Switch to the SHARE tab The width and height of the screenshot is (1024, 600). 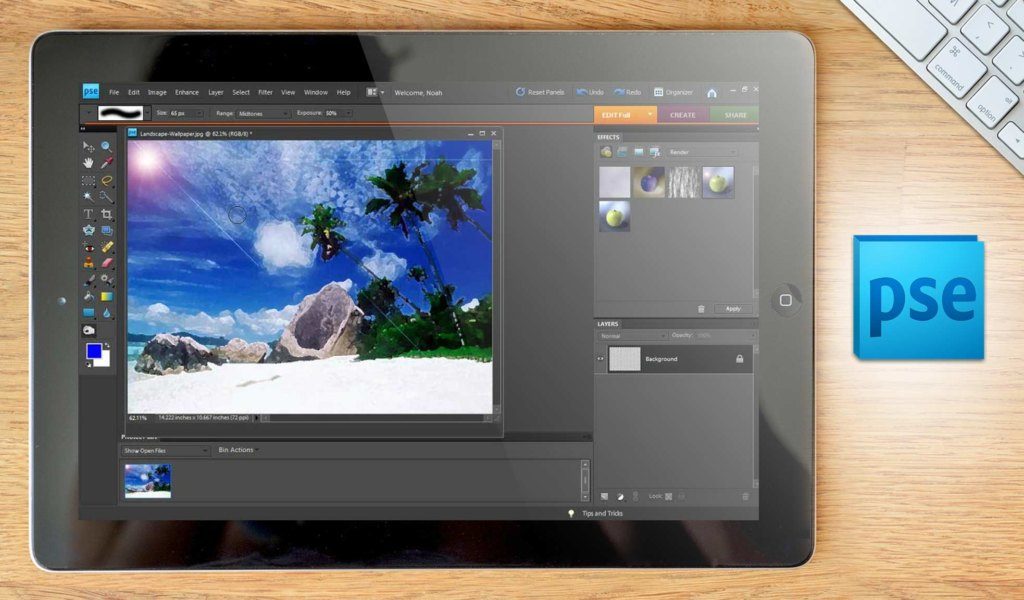coord(734,115)
